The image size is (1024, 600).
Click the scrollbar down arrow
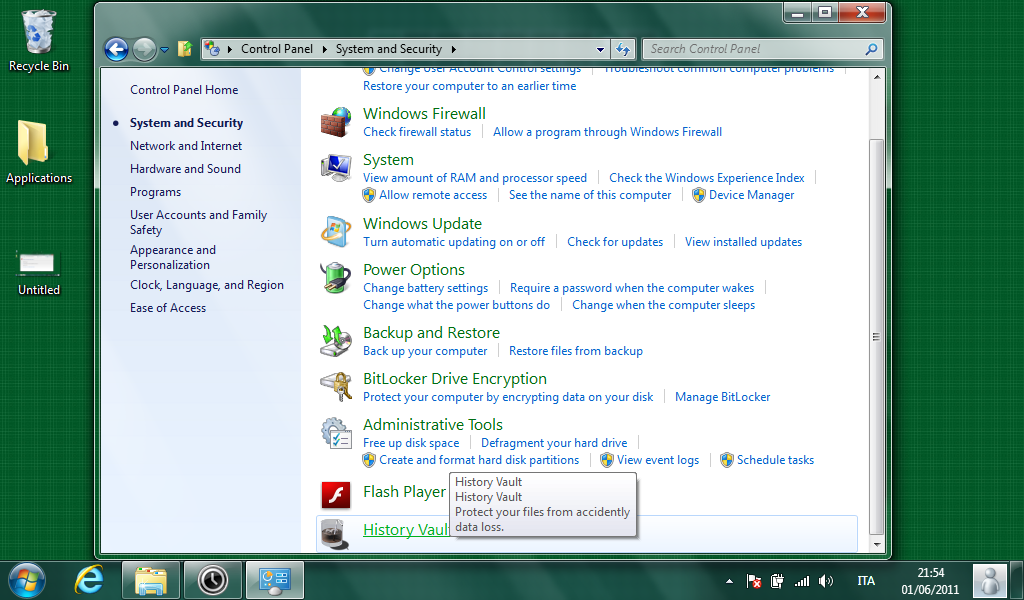tap(877, 544)
